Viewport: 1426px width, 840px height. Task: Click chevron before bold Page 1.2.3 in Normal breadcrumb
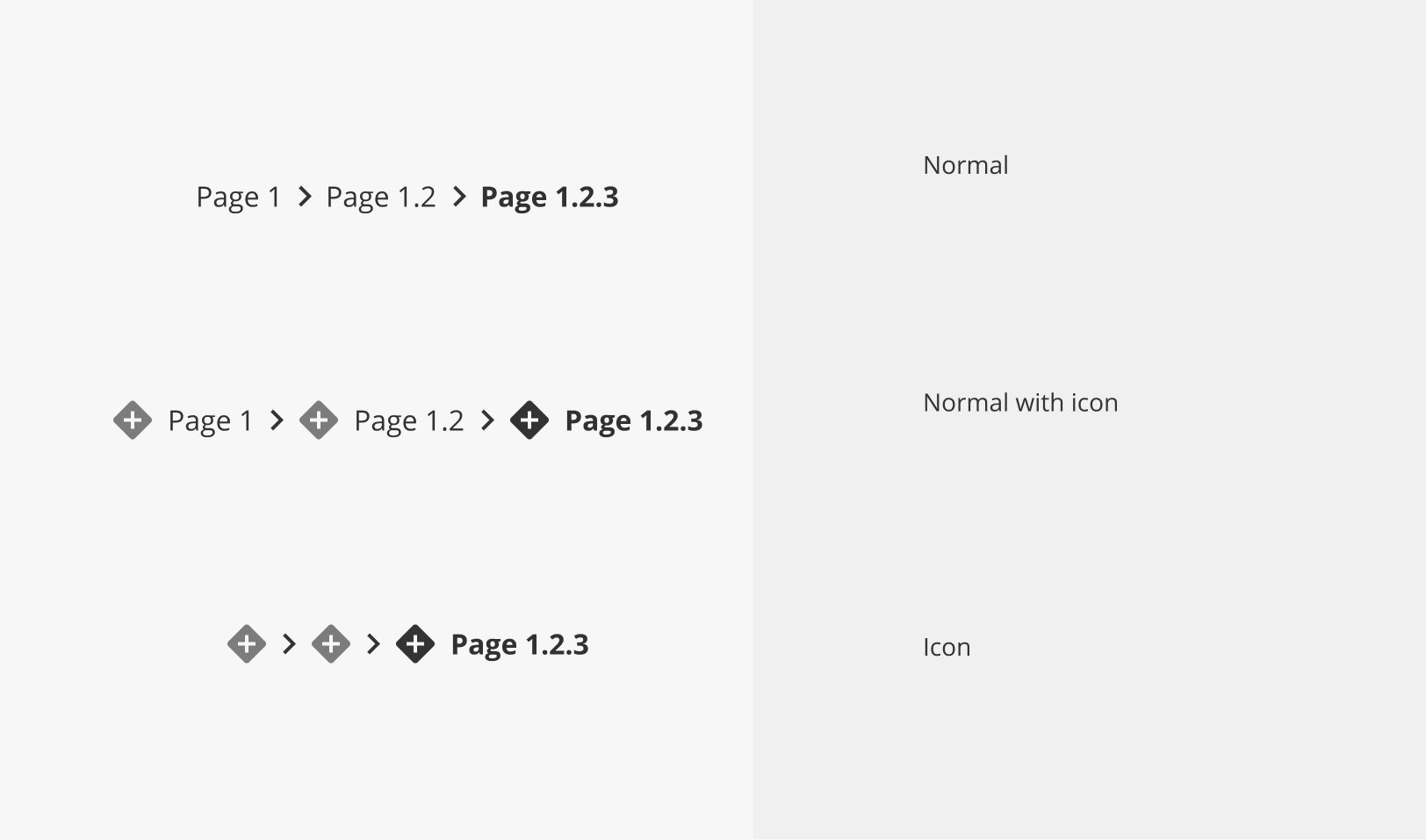coord(459,197)
